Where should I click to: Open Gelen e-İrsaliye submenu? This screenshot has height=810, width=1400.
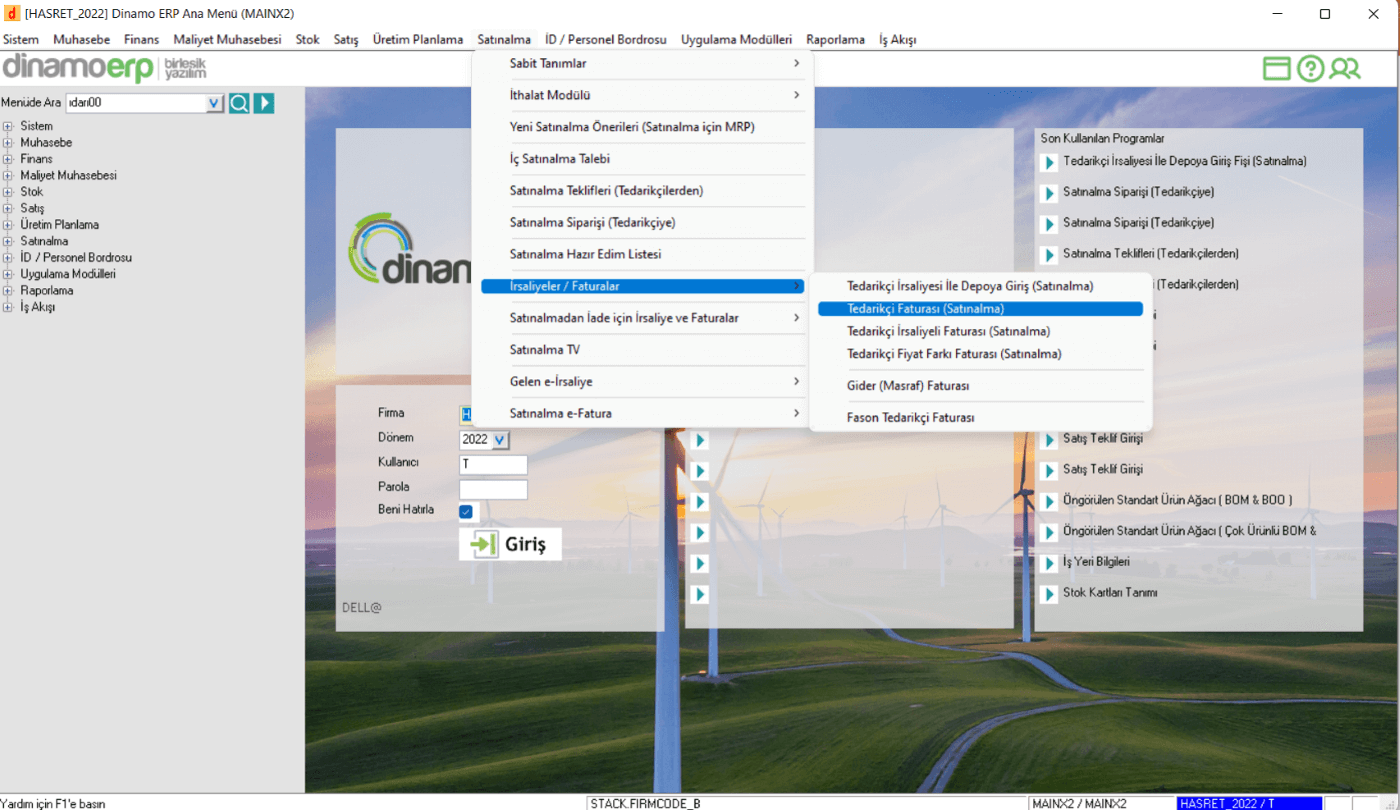(643, 382)
